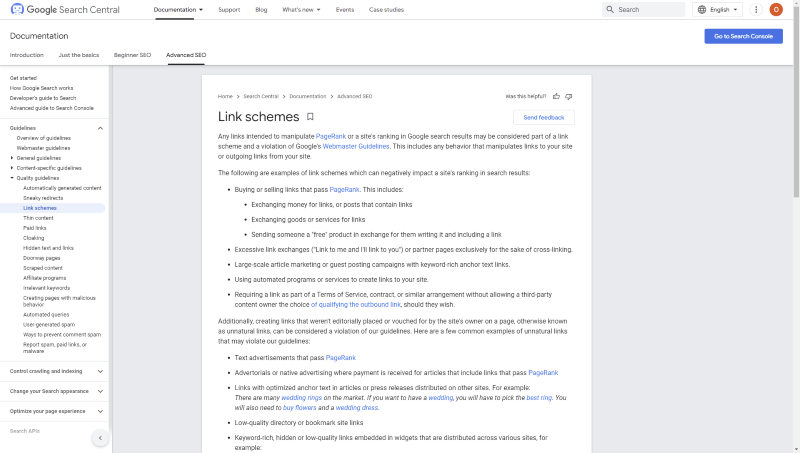Open Automatically generated content page
This screenshot has height=453, width=800.
(x=62, y=188)
